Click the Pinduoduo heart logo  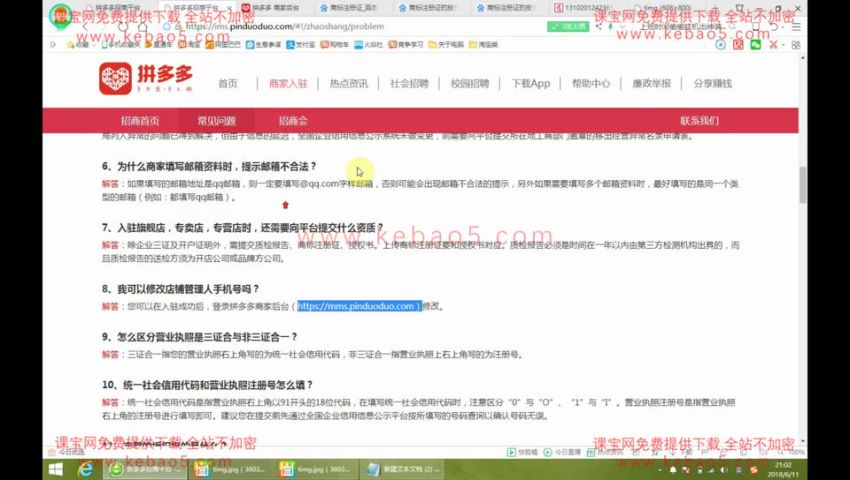click(x=115, y=78)
